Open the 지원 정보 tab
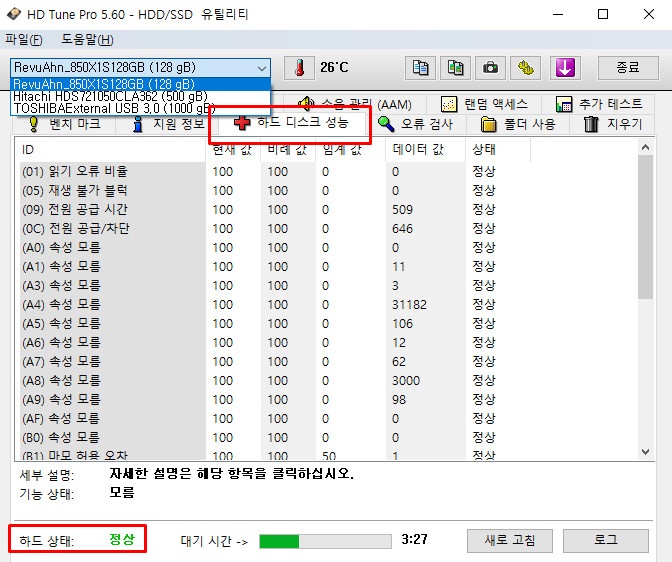The image size is (672, 562). (168, 124)
